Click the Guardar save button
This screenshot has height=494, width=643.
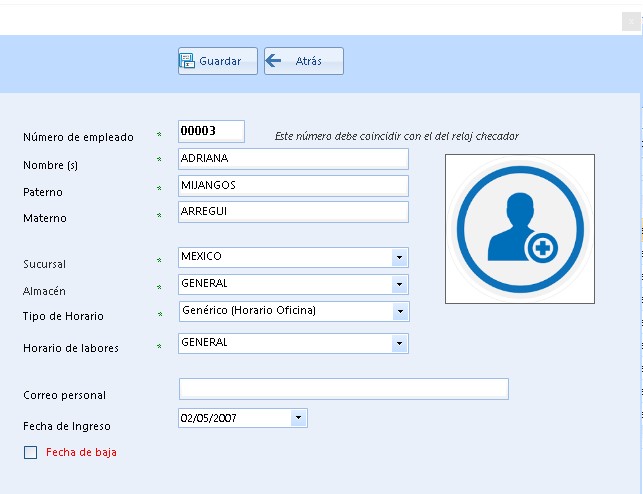(218, 61)
